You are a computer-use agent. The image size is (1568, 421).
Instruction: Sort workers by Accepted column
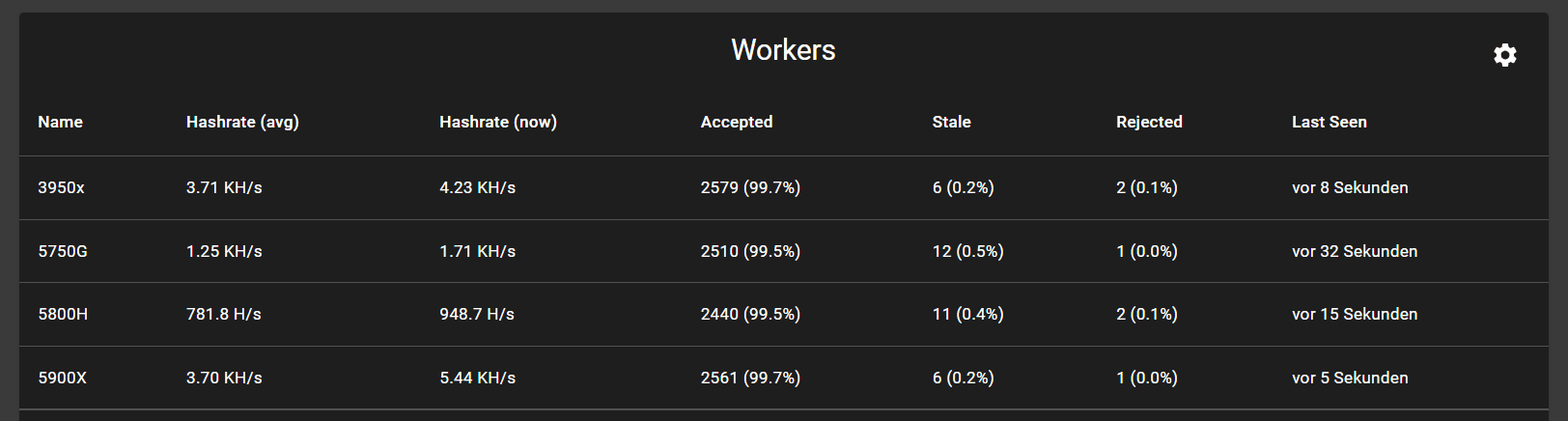pyautogui.click(x=736, y=122)
